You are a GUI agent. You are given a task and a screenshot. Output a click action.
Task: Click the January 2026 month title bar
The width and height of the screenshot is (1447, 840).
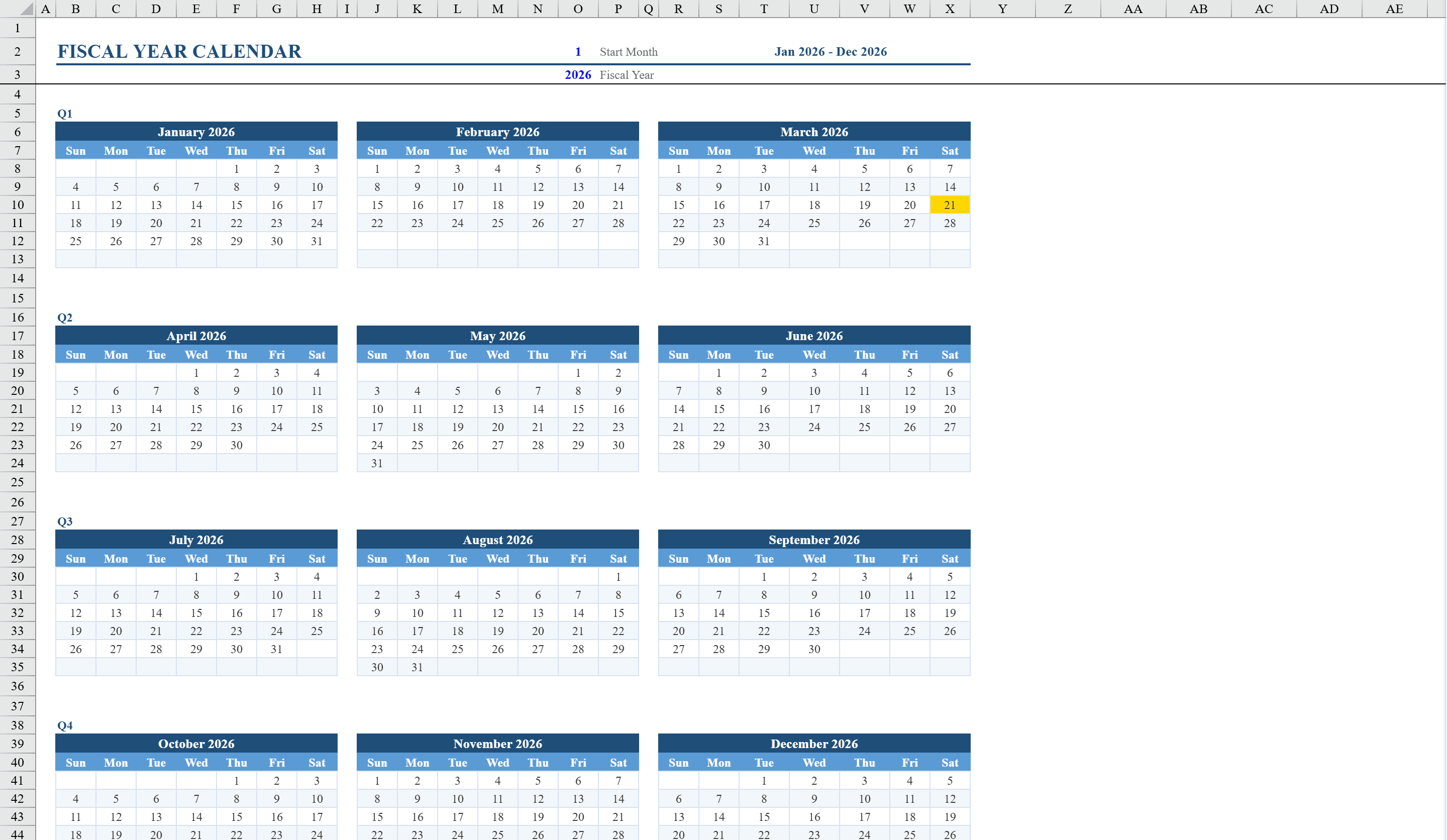point(196,132)
